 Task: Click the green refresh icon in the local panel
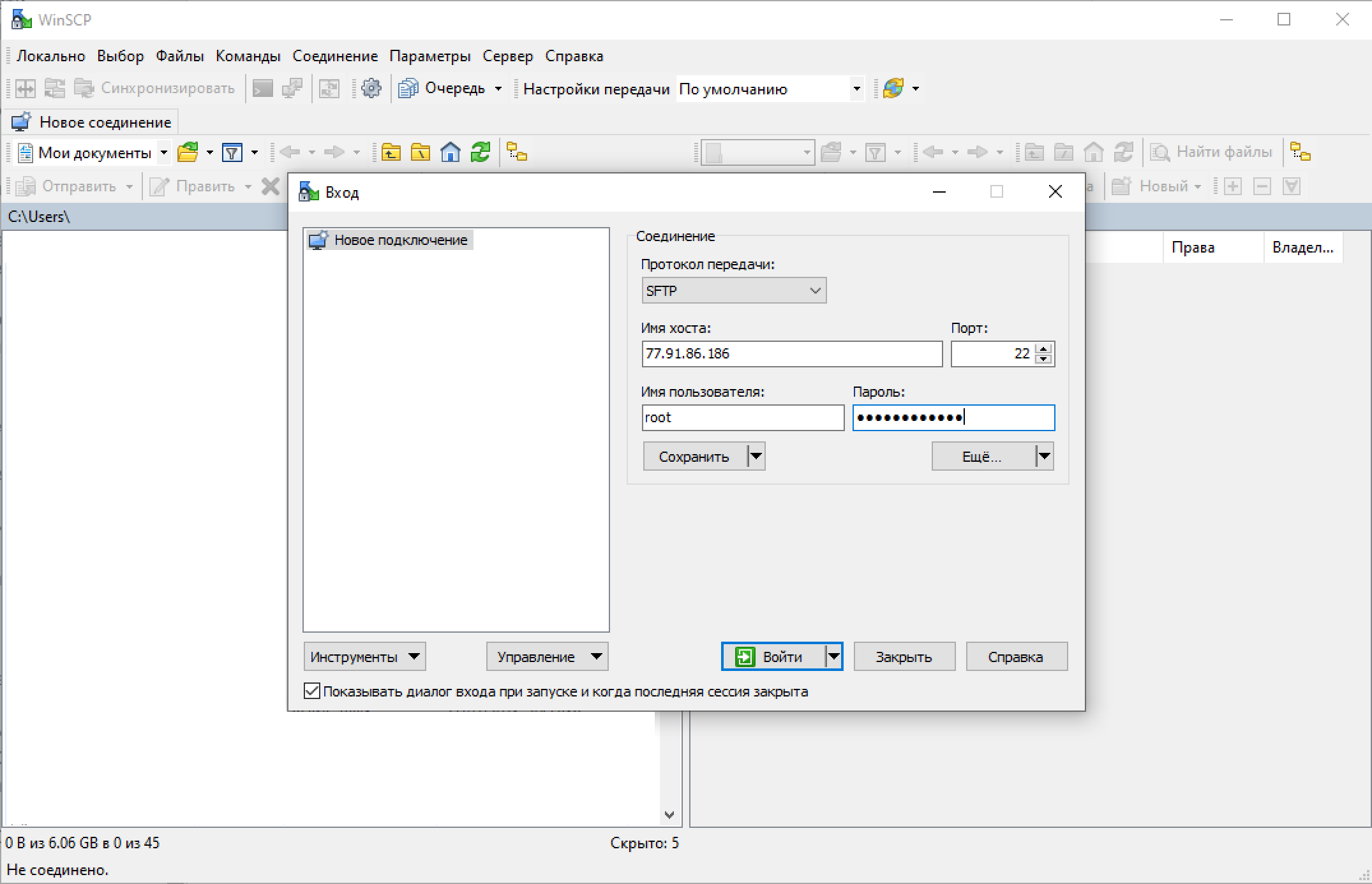[480, 152]
